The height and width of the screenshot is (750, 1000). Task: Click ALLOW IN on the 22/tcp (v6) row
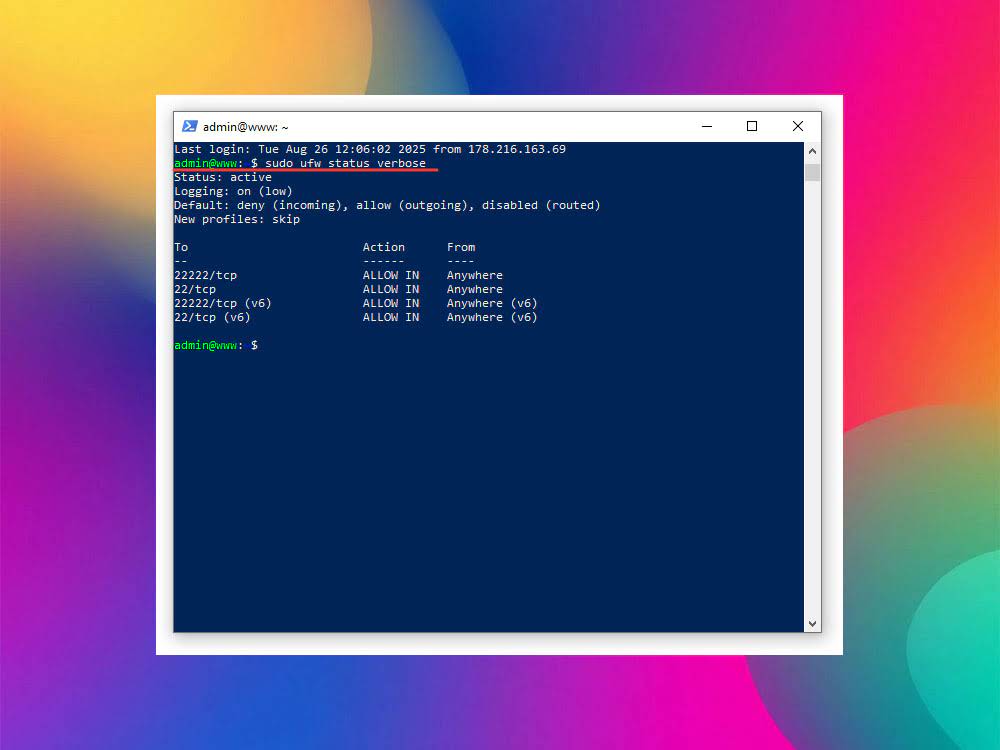(x=391, y=318)
